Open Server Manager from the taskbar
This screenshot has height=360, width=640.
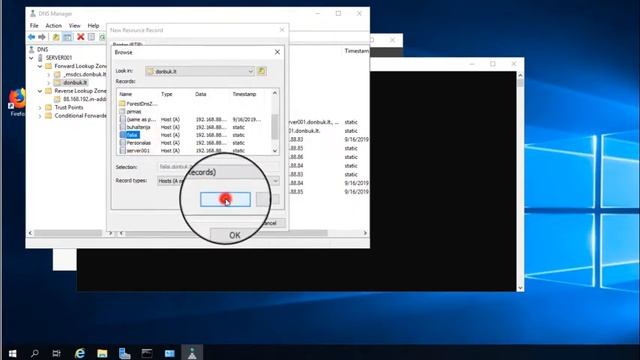pos(124,353)
